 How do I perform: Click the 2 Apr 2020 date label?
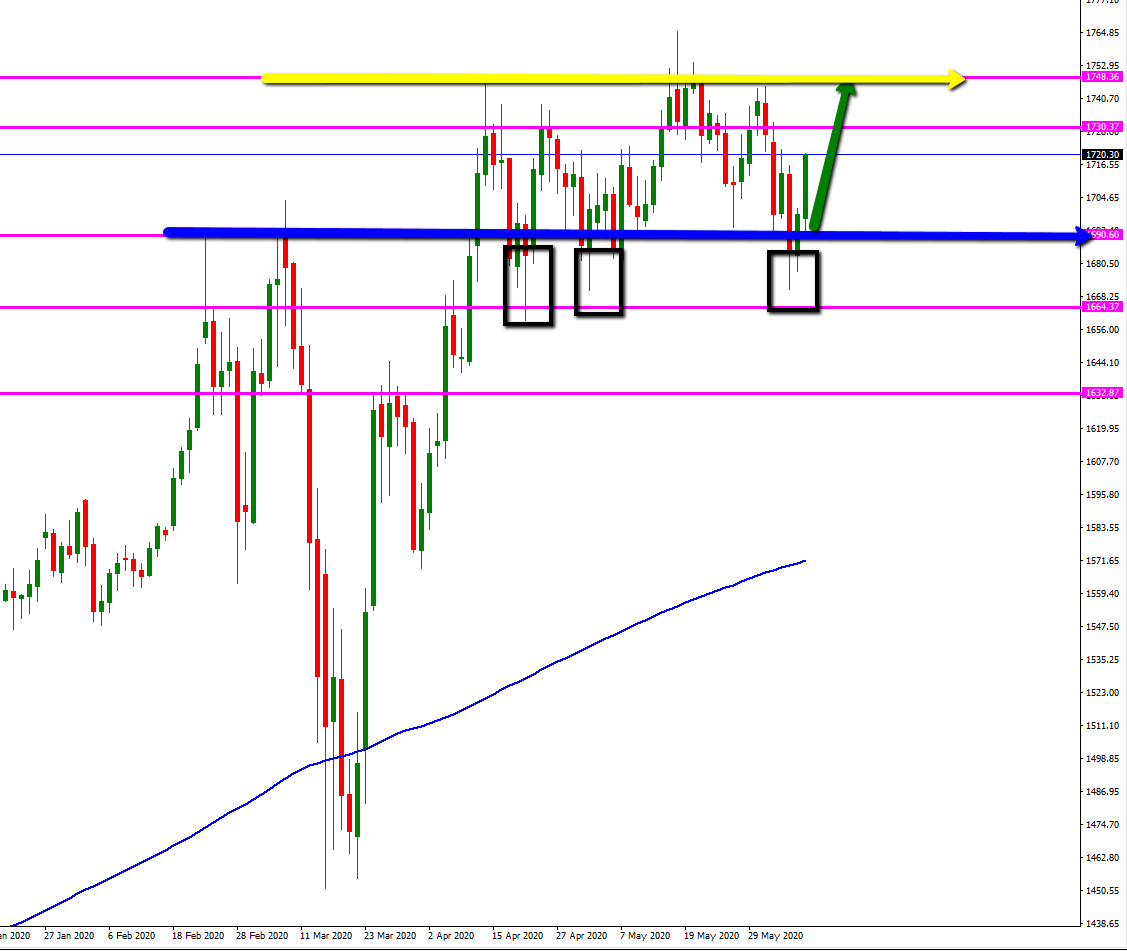[451, 936]
